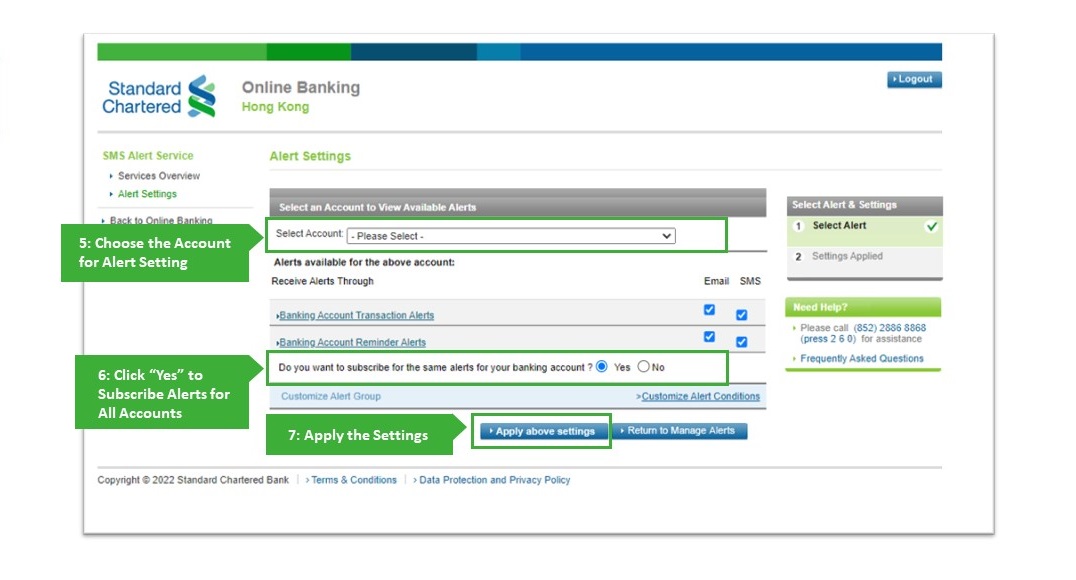Toggle SMS checkbox for Reminder Alerts

pos(741,342)
